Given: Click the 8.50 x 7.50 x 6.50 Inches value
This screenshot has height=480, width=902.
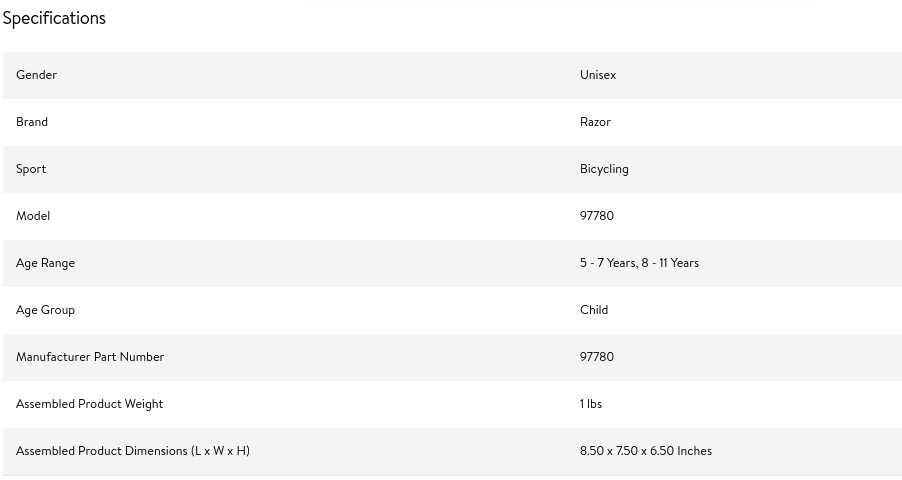Looking at the screenshot, I should (645, 451).
